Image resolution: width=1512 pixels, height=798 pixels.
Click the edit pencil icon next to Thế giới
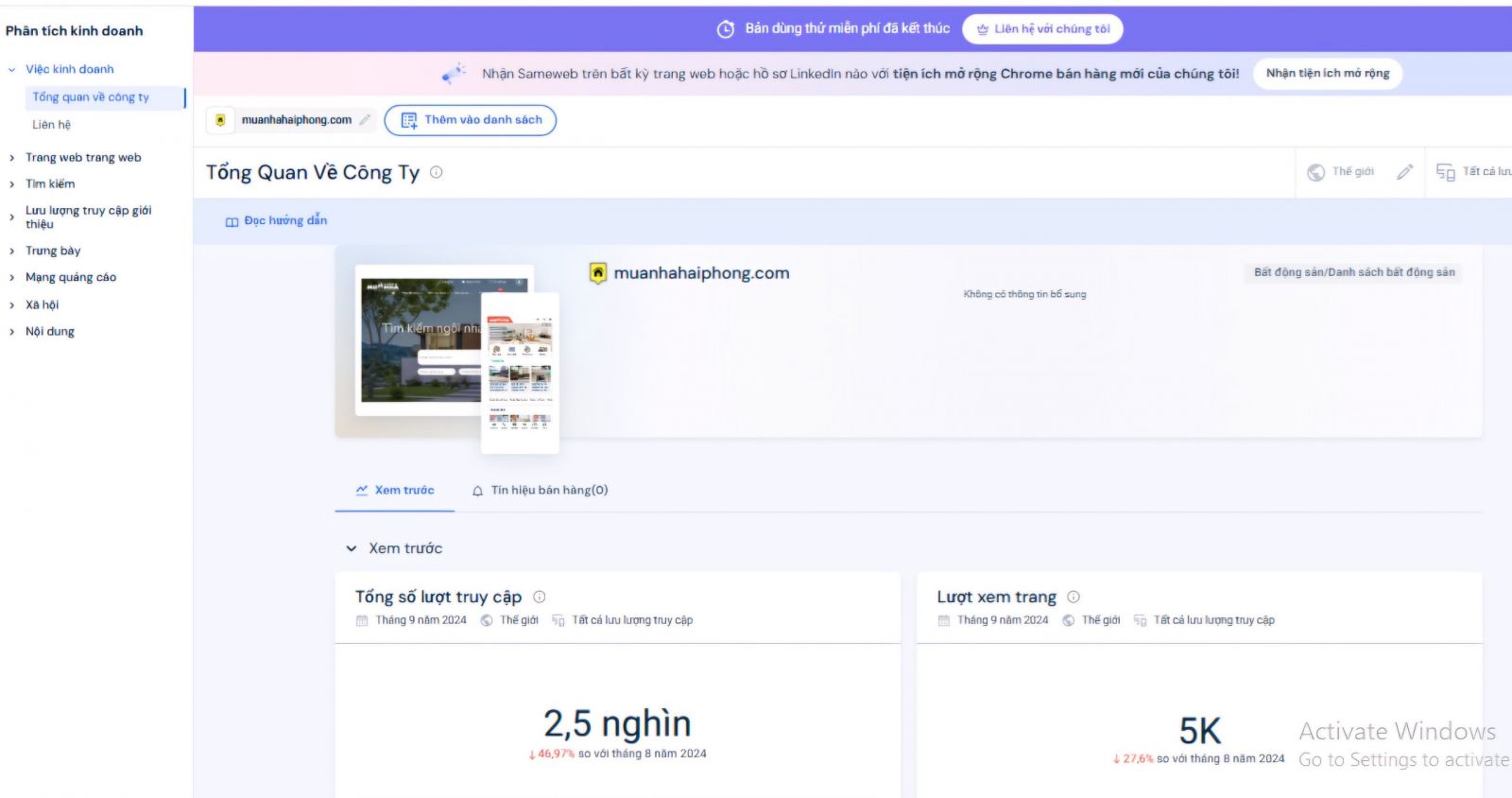pos(1404,172)
